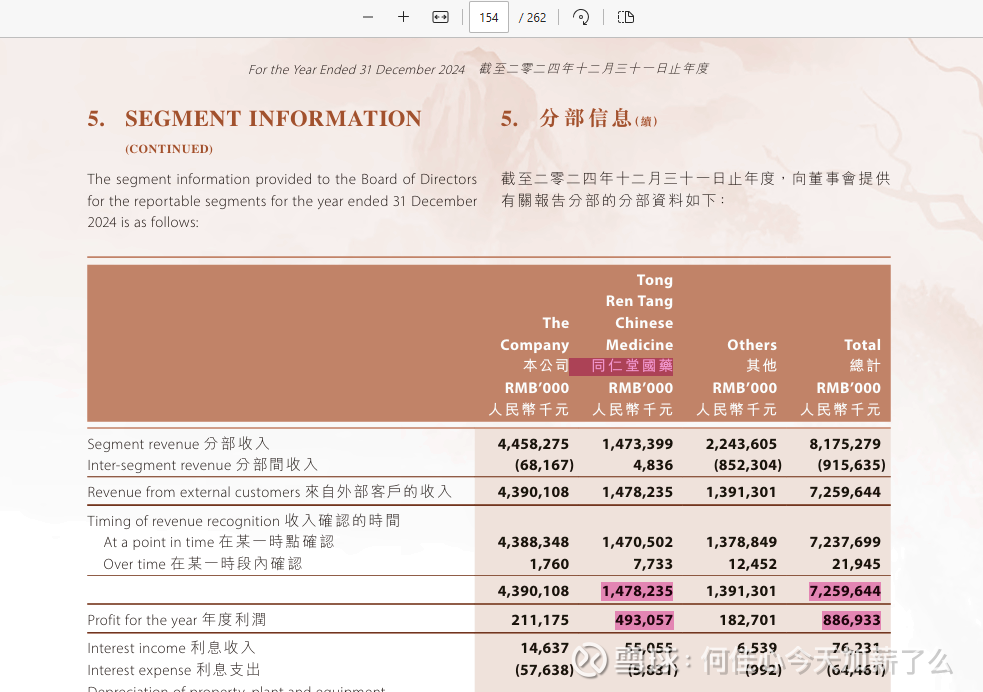This screenshot has width=983, height=692.
Task: Select highlighted total profit 886,933
Action: coord(851,620)
